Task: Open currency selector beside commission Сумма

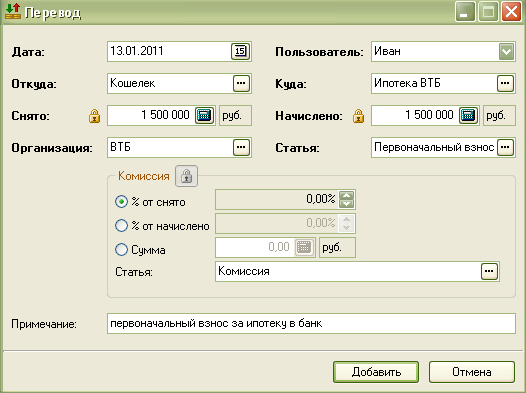Action: coord(337,247)
